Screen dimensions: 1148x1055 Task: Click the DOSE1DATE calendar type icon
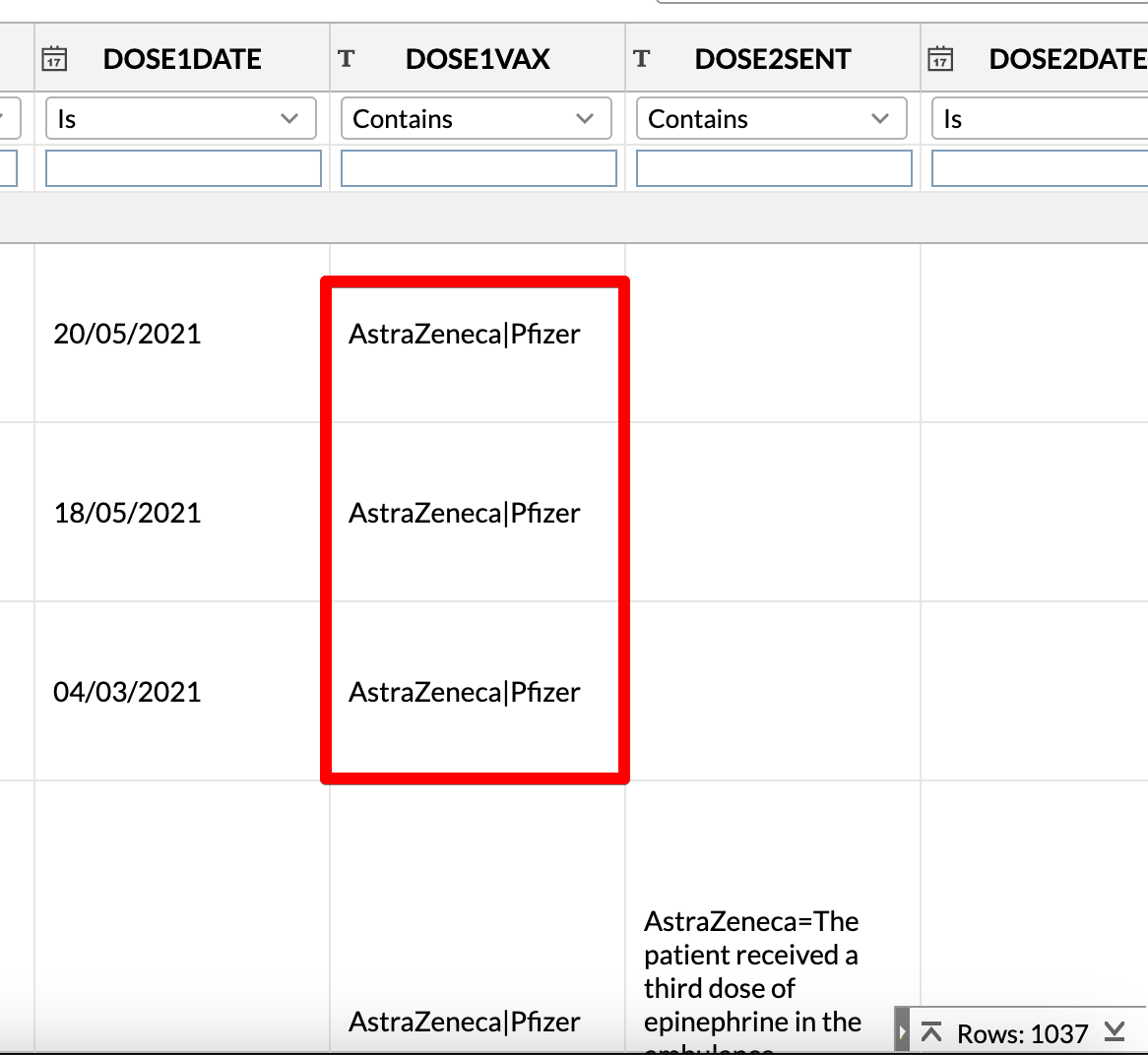click(54, 59)
